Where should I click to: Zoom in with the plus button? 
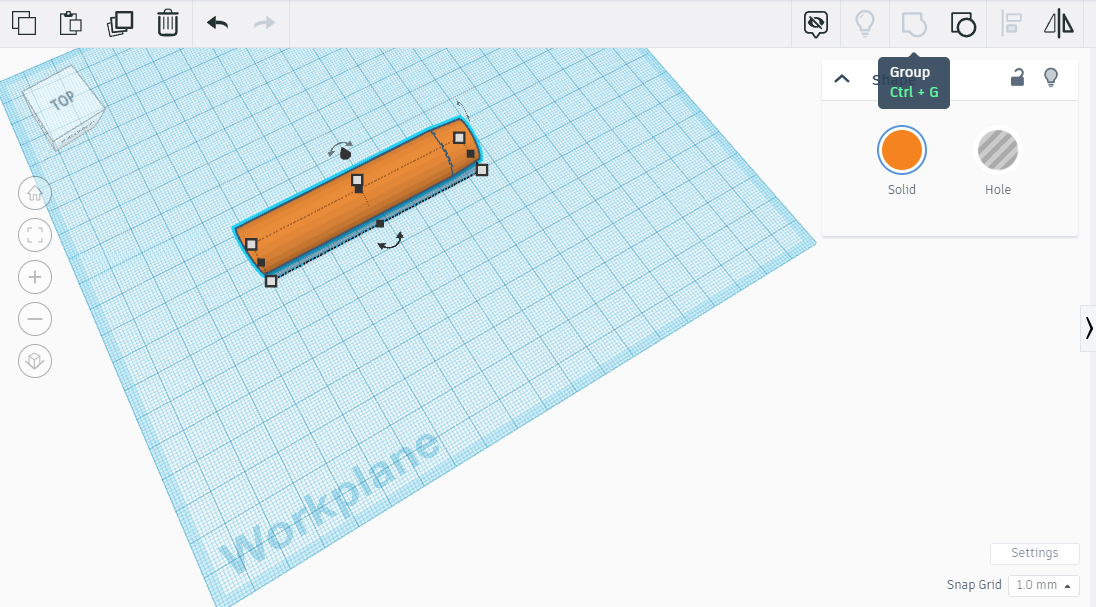(x=35, y=277)
